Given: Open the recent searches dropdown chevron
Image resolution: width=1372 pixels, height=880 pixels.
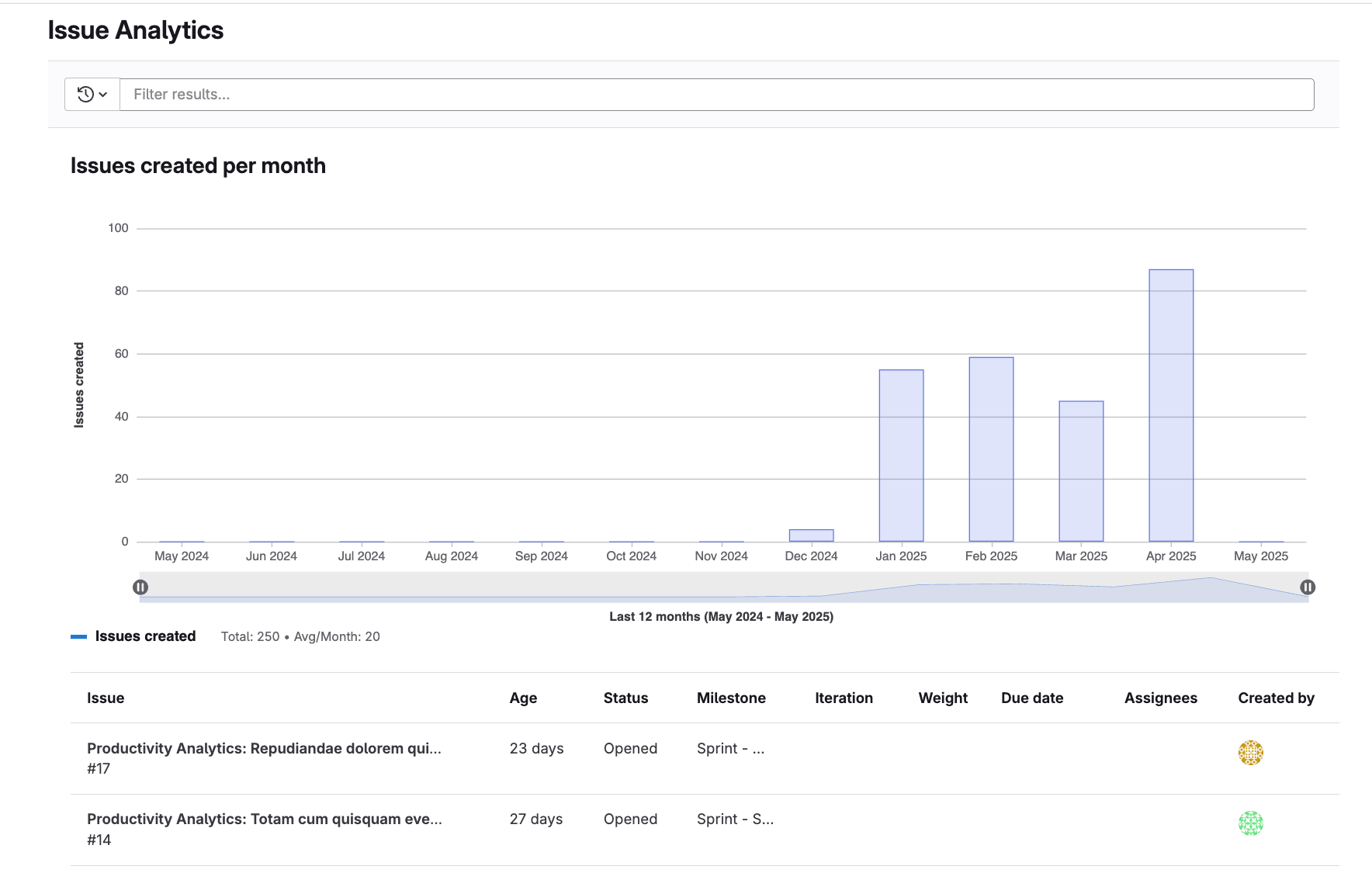Looking at the screenshot, I should [x=102, y=94].
